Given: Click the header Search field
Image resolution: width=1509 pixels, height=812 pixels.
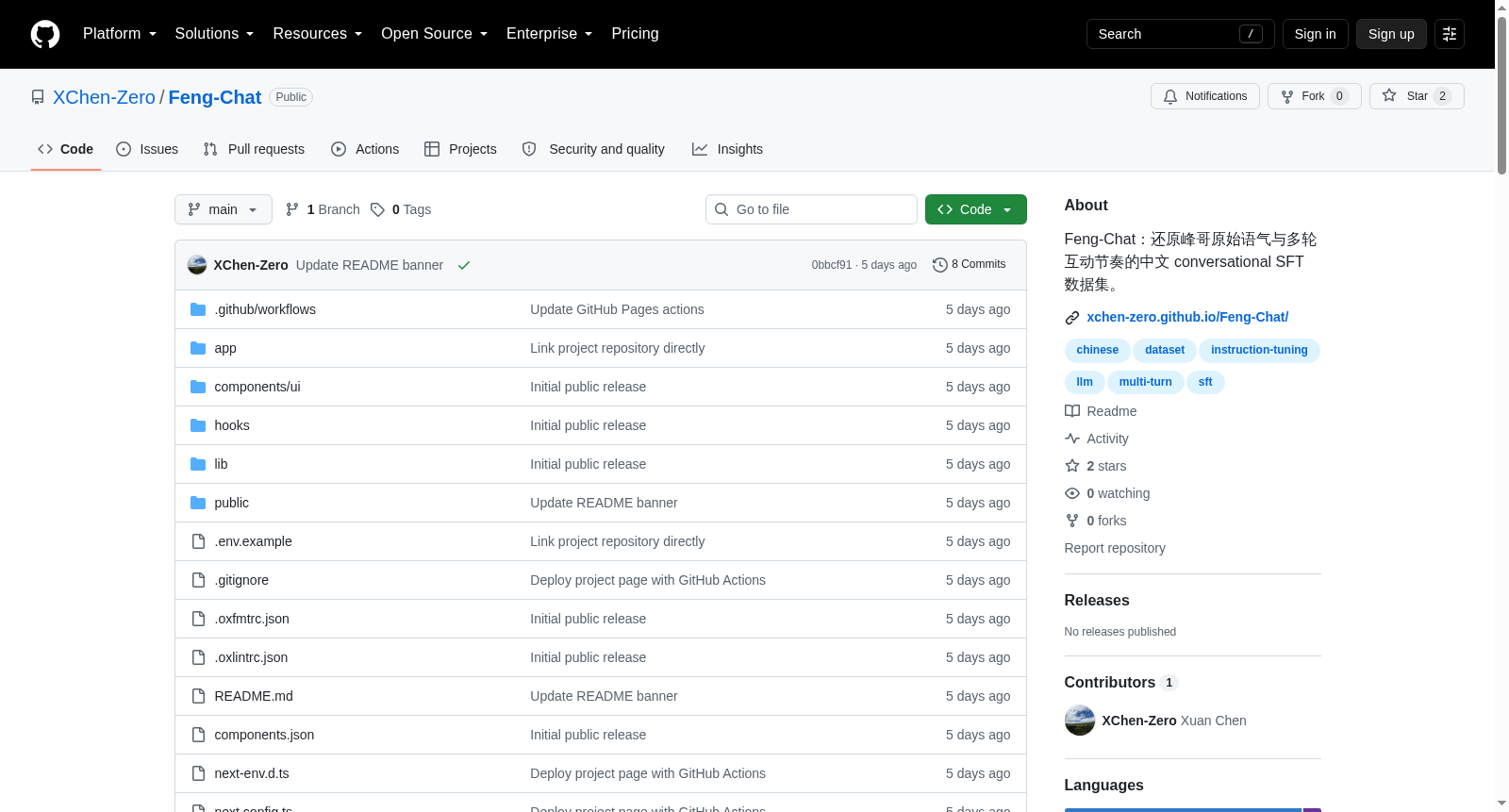Looking at the screenshot, I should 1180,34.
